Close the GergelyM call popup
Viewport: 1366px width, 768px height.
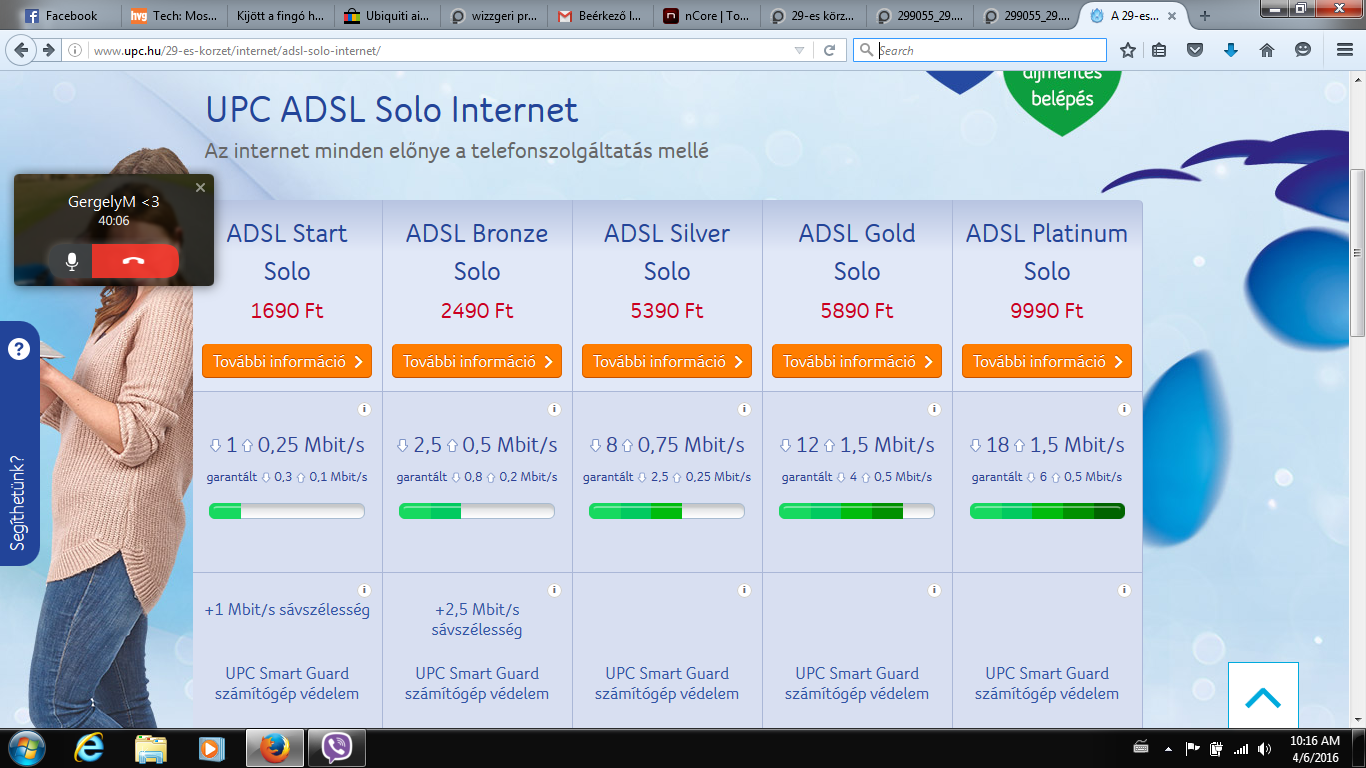pyautogui.click(x=200, y=187)
